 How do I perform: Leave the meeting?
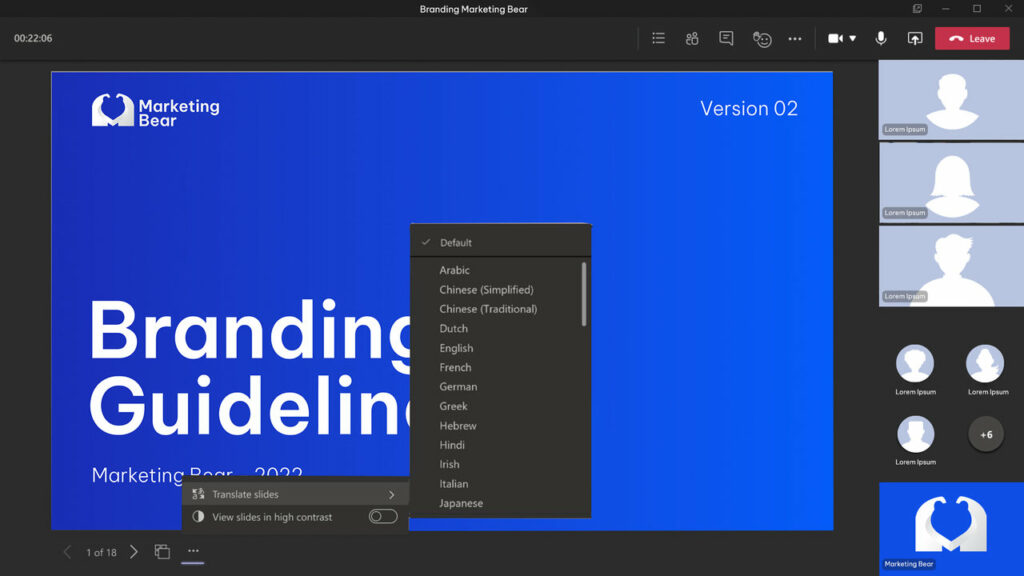972,39
